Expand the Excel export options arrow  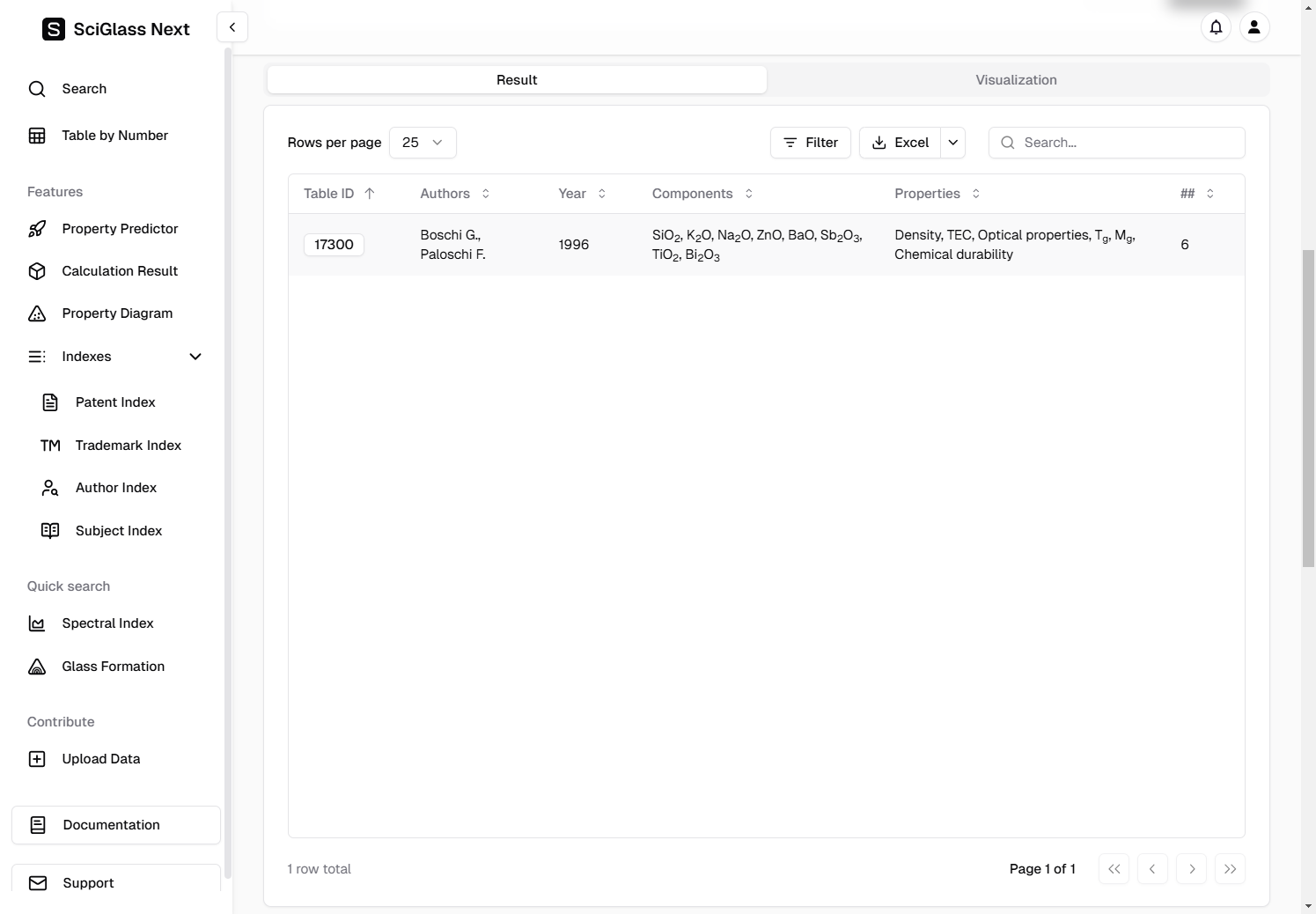(x=952, y=143)
